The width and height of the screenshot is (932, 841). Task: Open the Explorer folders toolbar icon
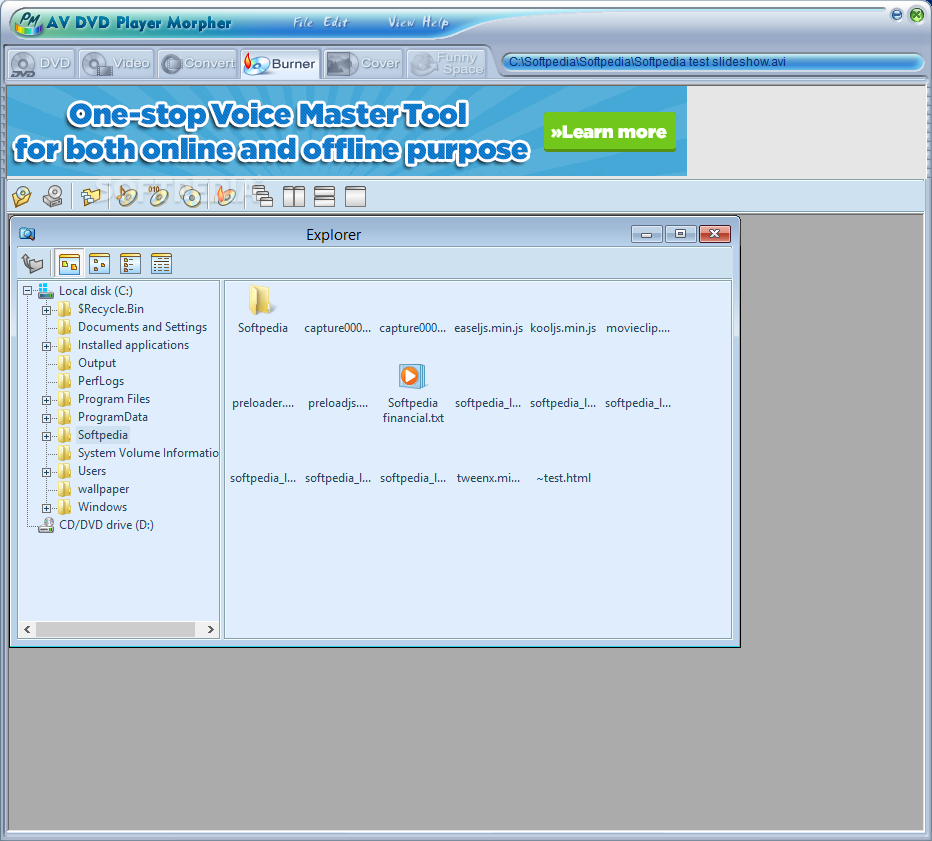point(91,196)
